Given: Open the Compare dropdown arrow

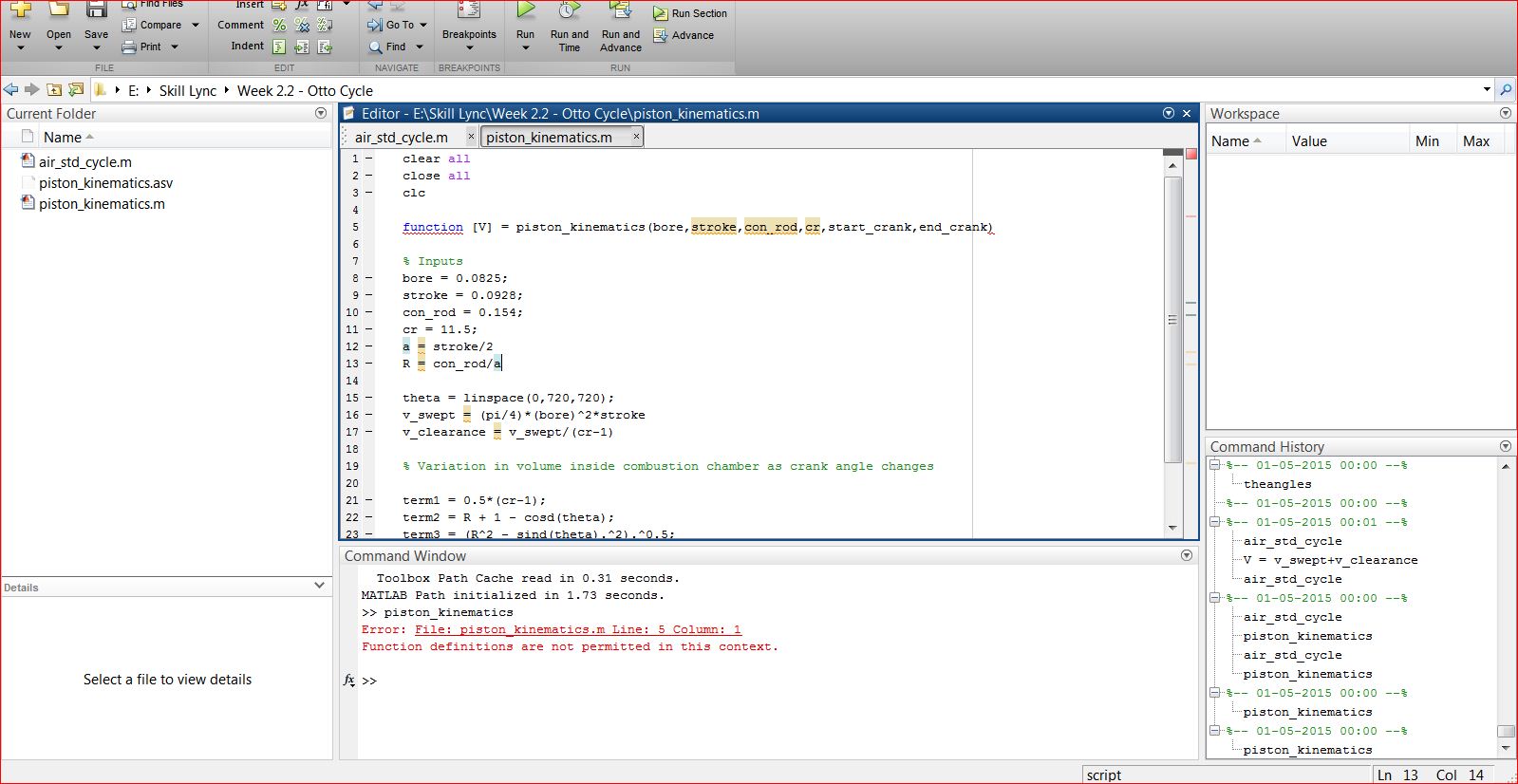Looking at the screenshot, I should (x=196, y=25).
